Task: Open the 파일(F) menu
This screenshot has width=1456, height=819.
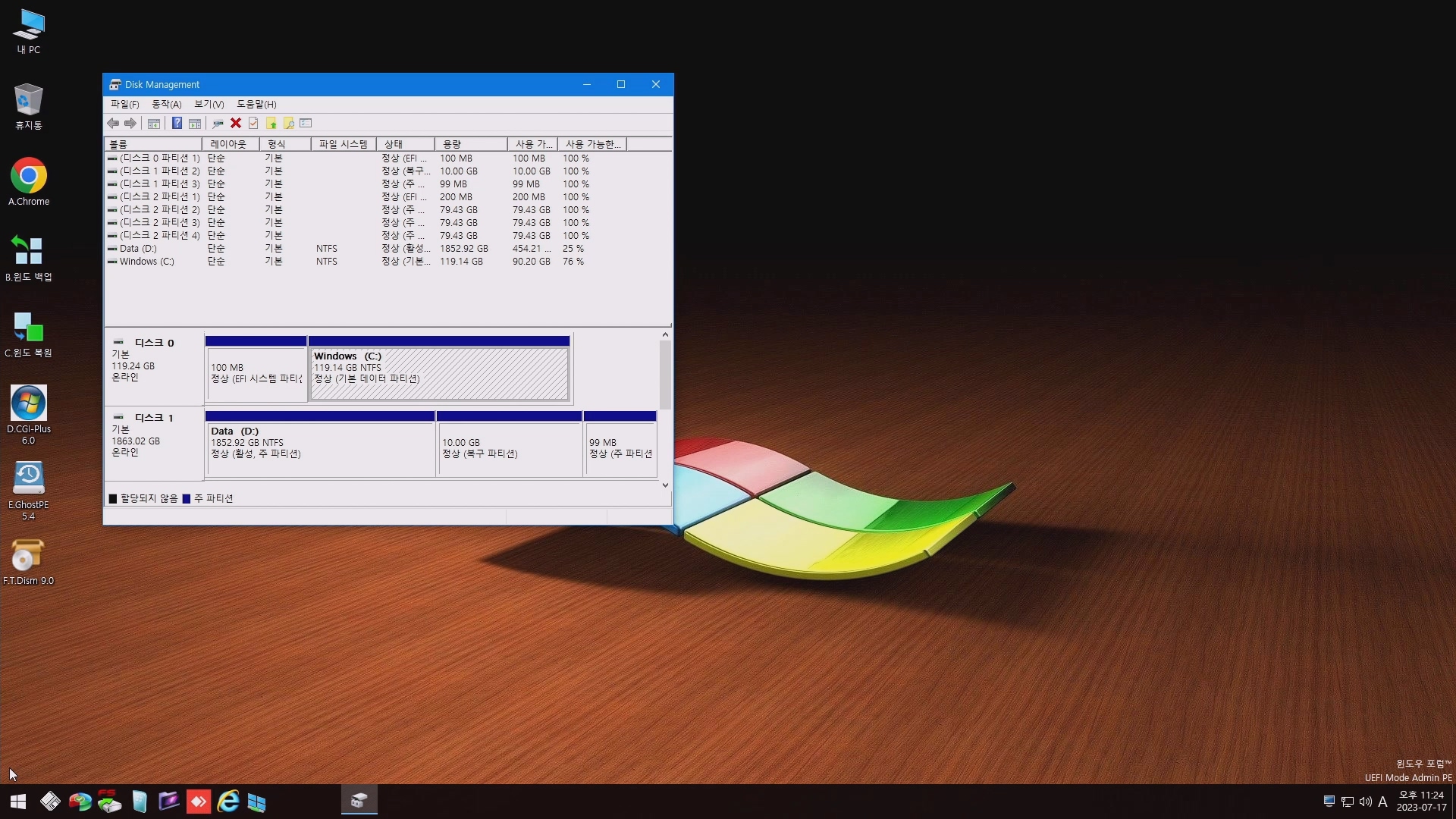Action: coord(124,104)
